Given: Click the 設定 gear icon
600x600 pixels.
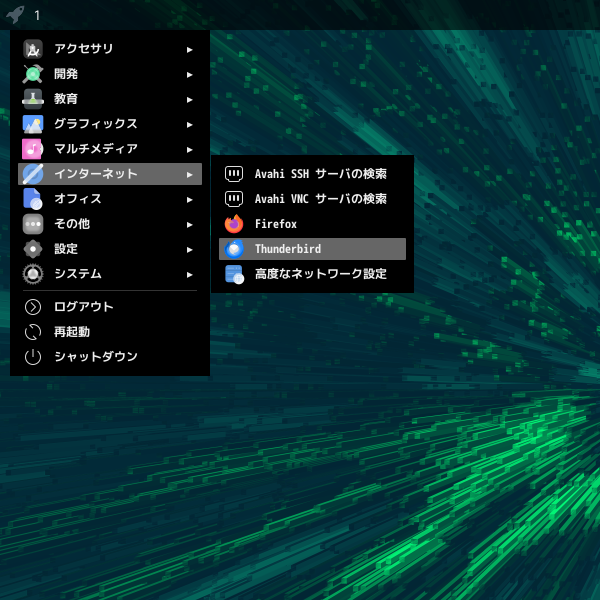Looking at the screenshot, I should [33, 249].
